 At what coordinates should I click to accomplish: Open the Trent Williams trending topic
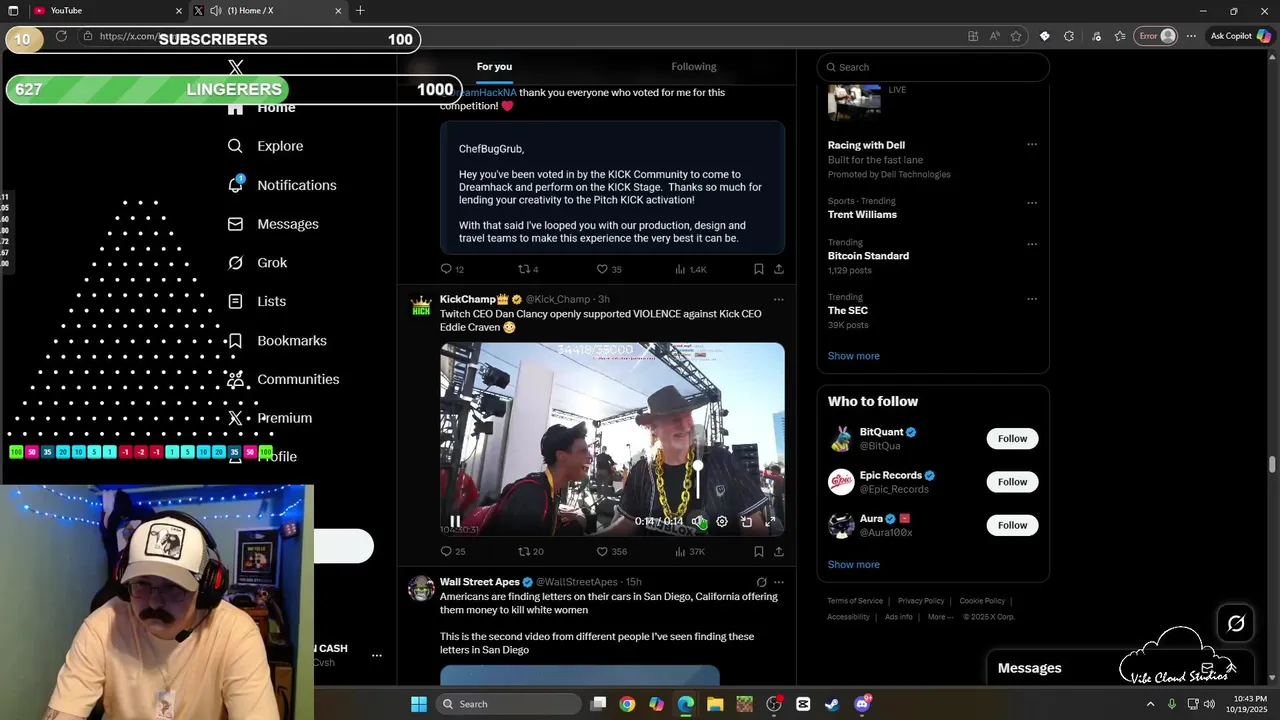[862, 214]
